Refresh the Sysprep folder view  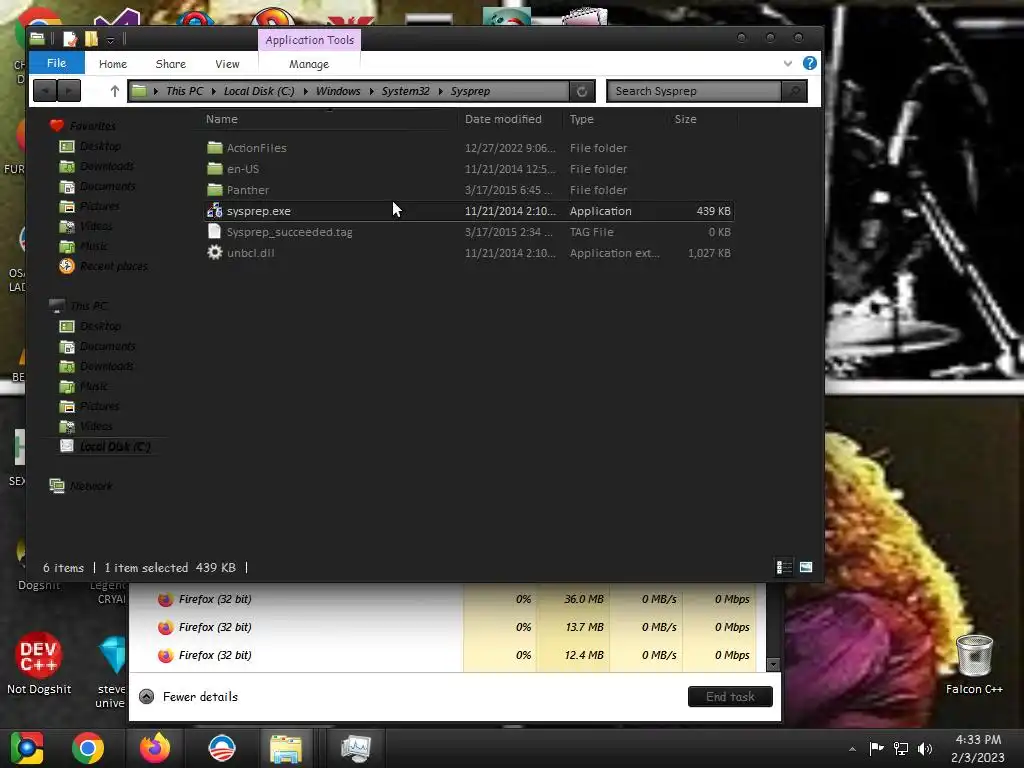(581, 91)
